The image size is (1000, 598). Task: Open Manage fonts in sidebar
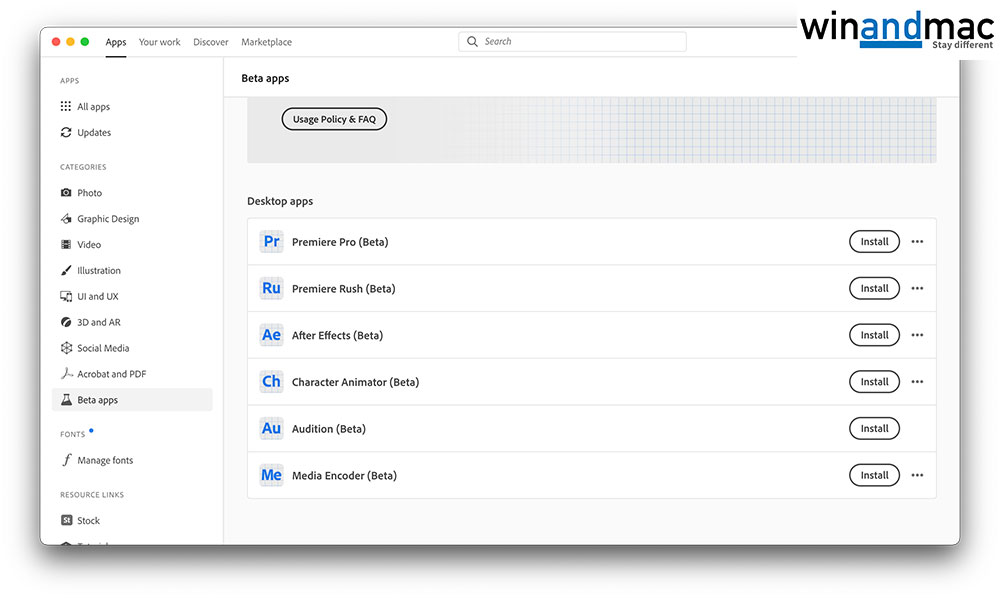tap(105, 460)
